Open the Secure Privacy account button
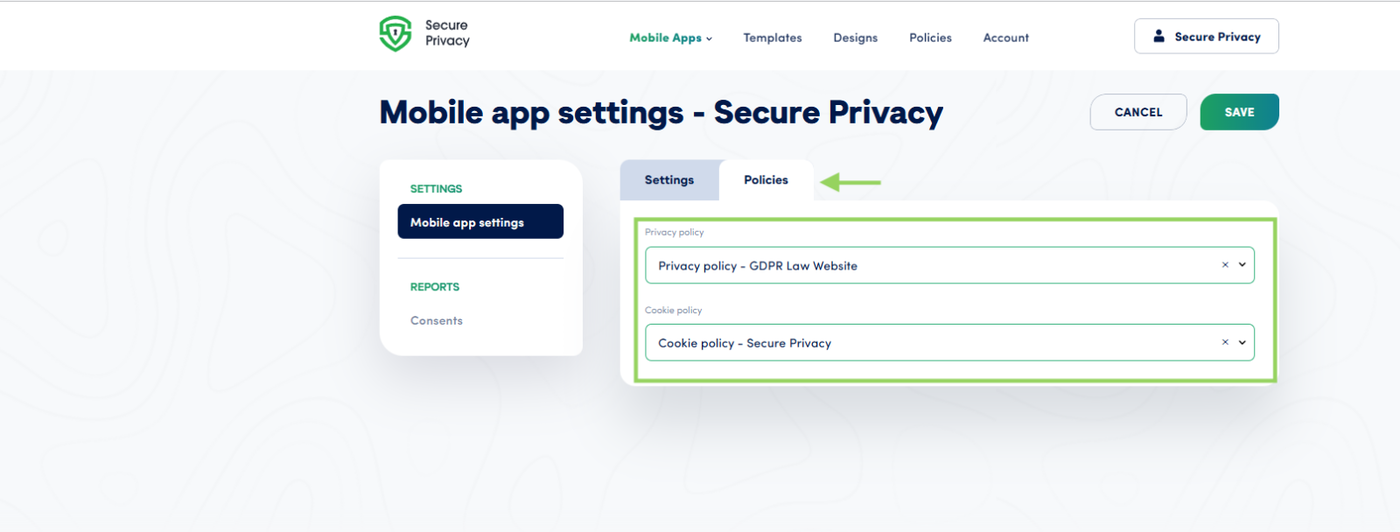The width and height of the screenshot is (1400, 532). tap(1206, 36)
